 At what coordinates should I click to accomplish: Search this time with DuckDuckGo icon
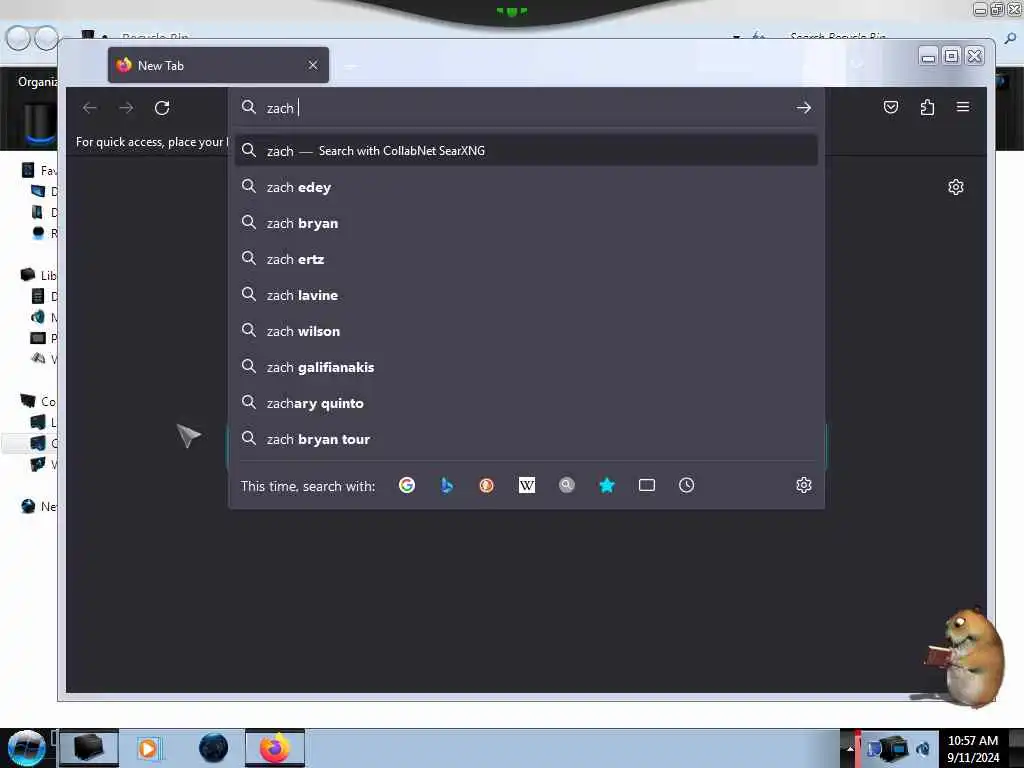pos(487,485)
